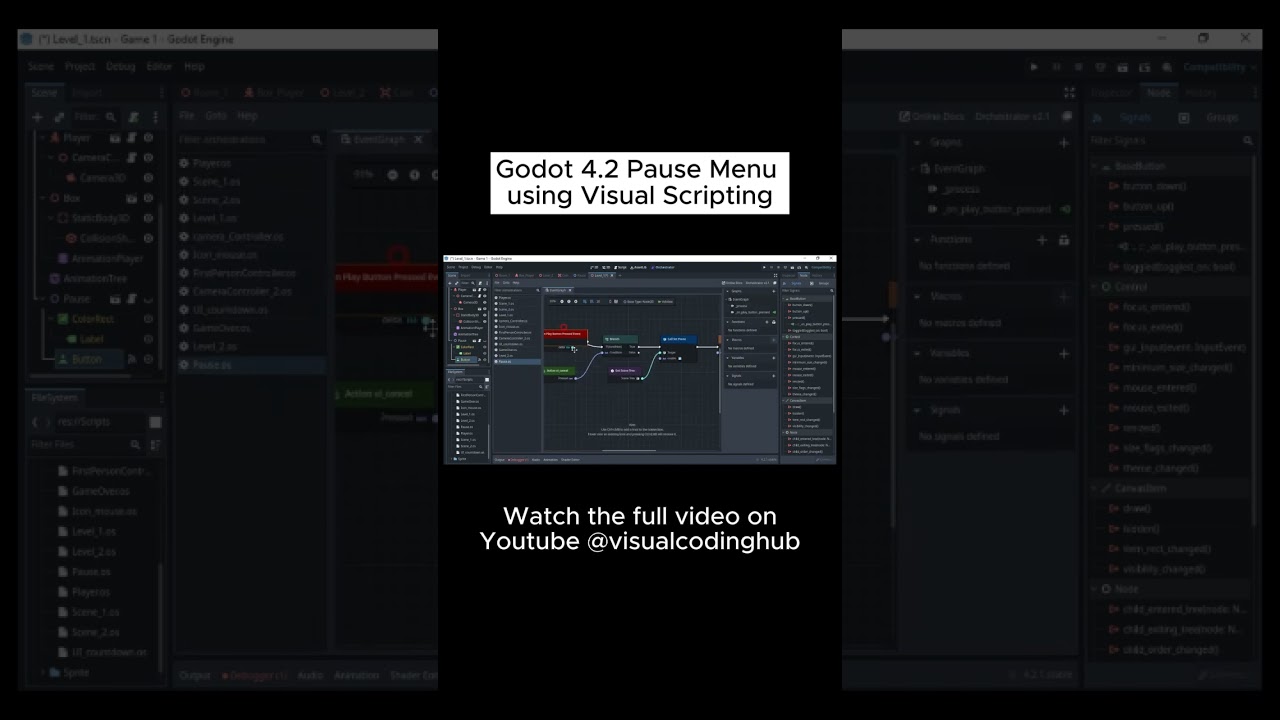Viewport: 1280px width, 720px height.
Task: Open the Debugger bottom panel
Action: (x=255, y=675)
